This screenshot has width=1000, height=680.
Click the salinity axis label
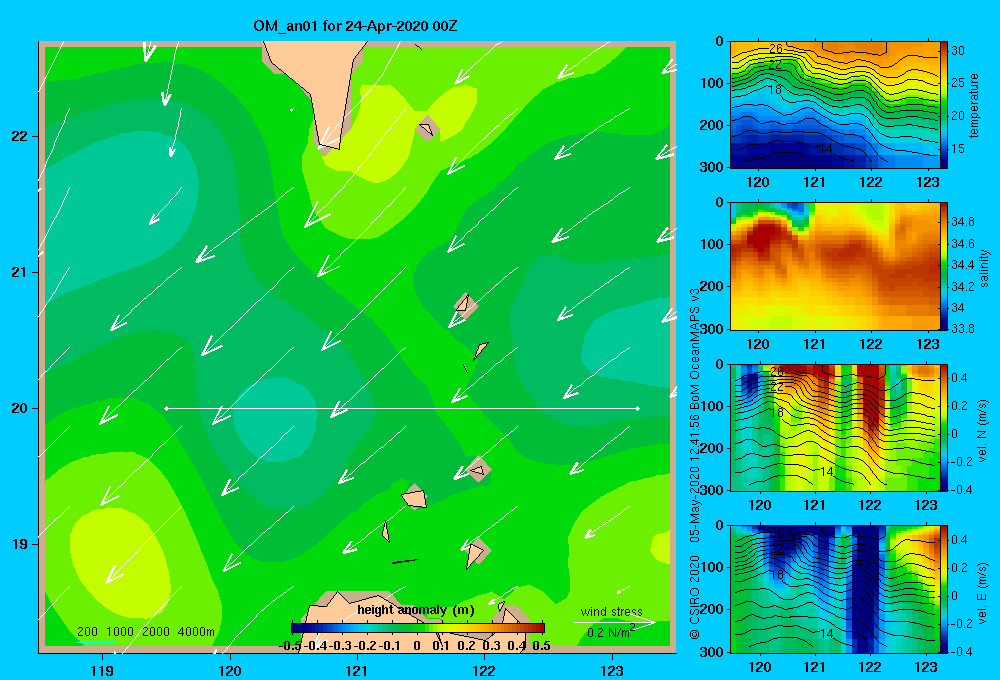click(984, 268)
